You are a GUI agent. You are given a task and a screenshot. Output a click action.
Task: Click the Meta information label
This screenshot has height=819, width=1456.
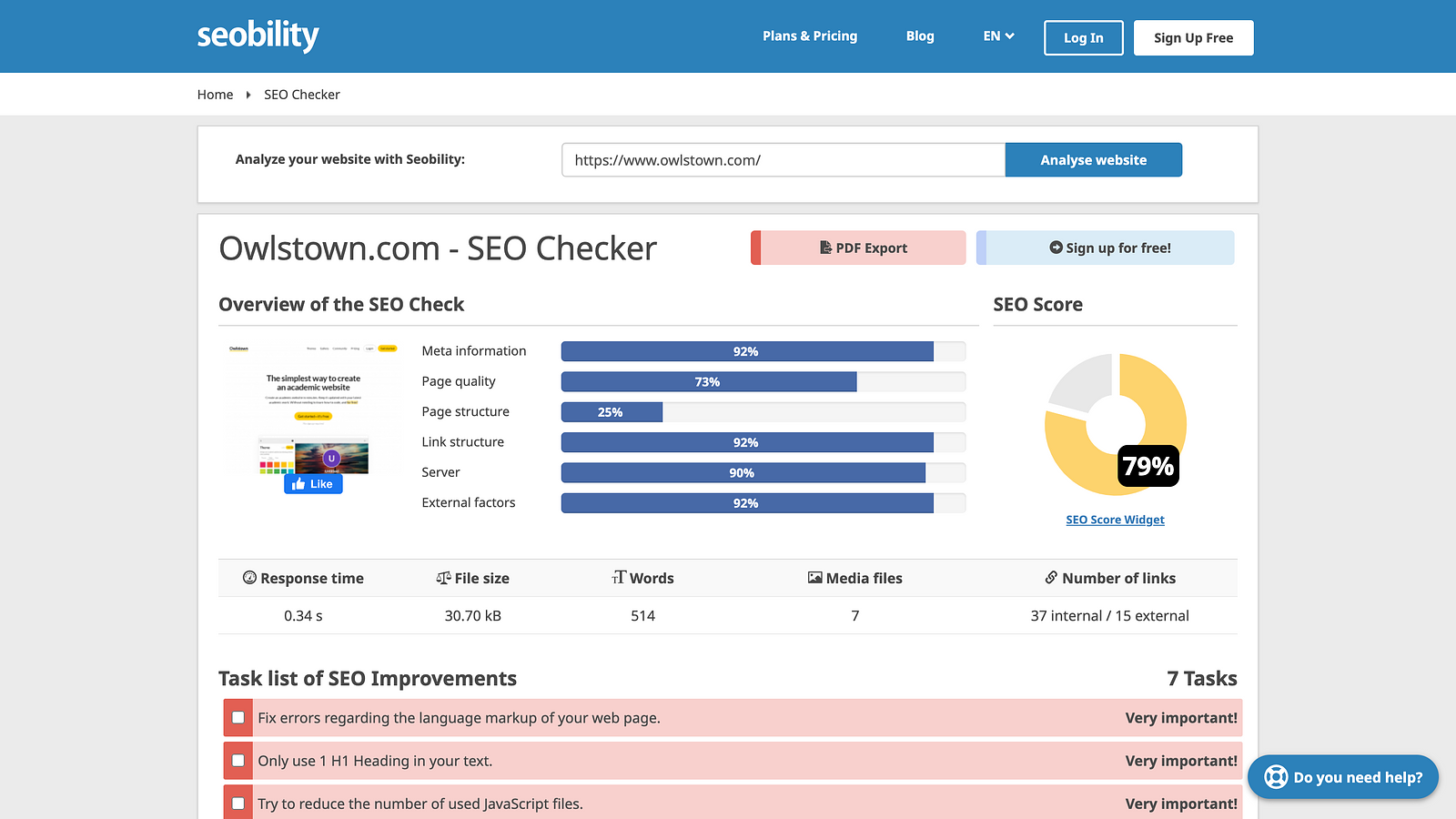(x=474, y=351)
